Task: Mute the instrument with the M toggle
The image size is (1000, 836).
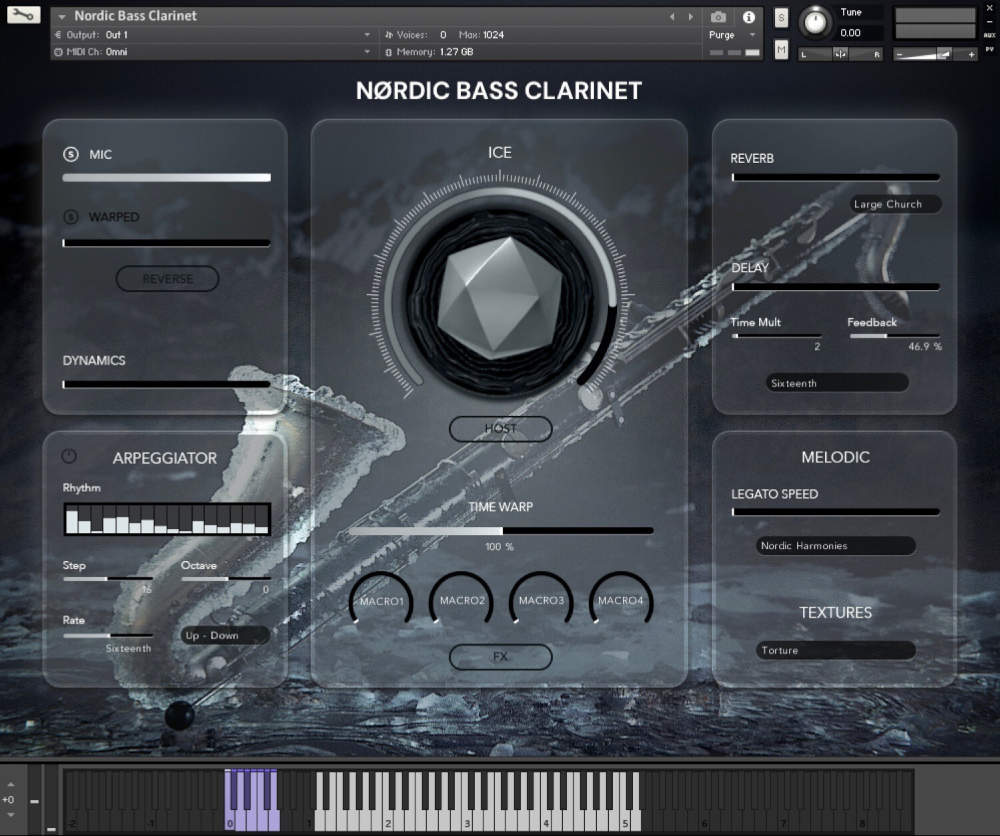Action: point(780,48)
